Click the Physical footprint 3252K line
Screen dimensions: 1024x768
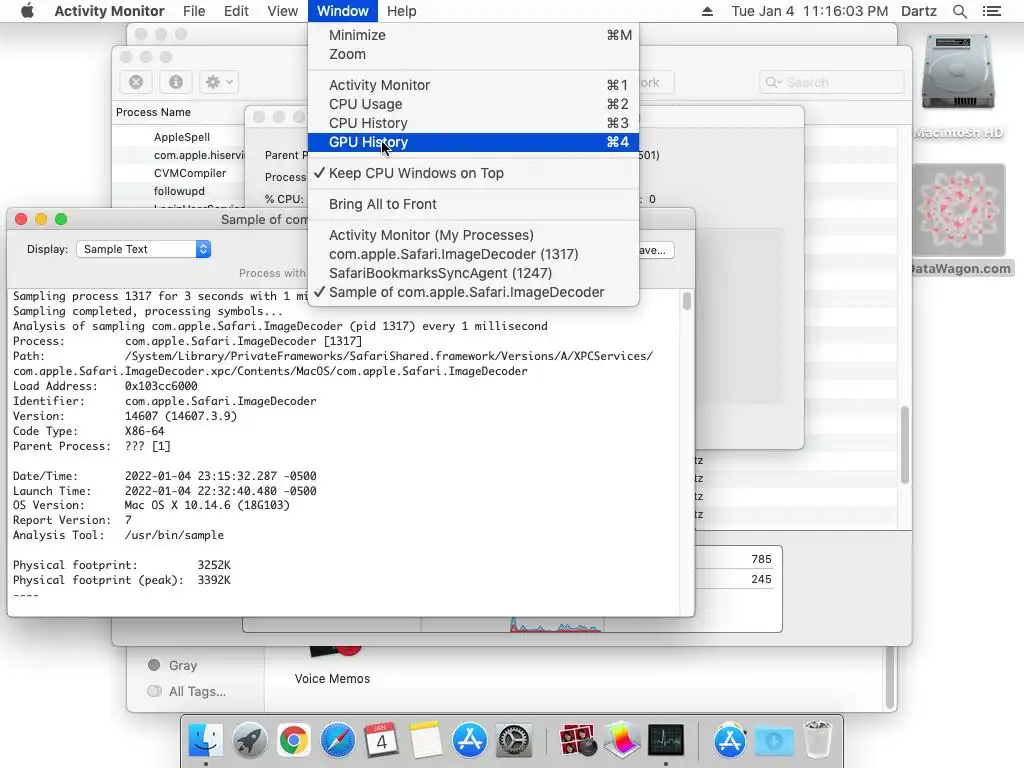tap(122, 565)
